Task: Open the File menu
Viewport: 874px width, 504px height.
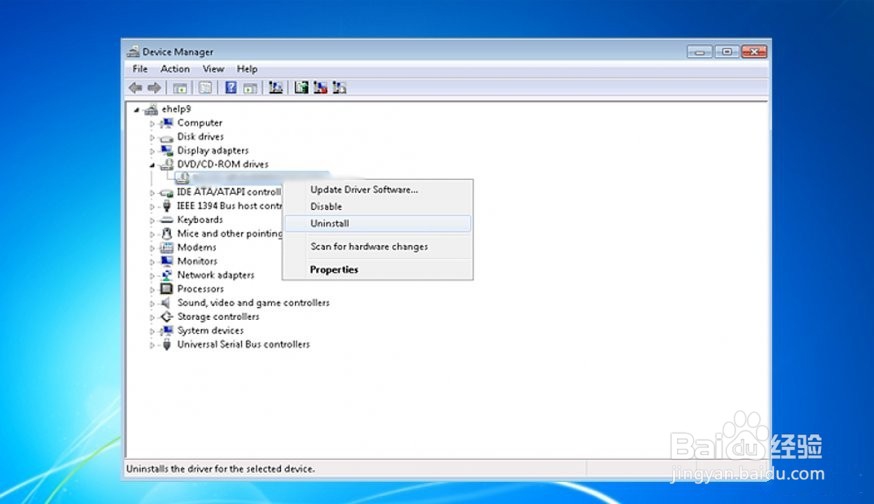Action: point(140,69)
